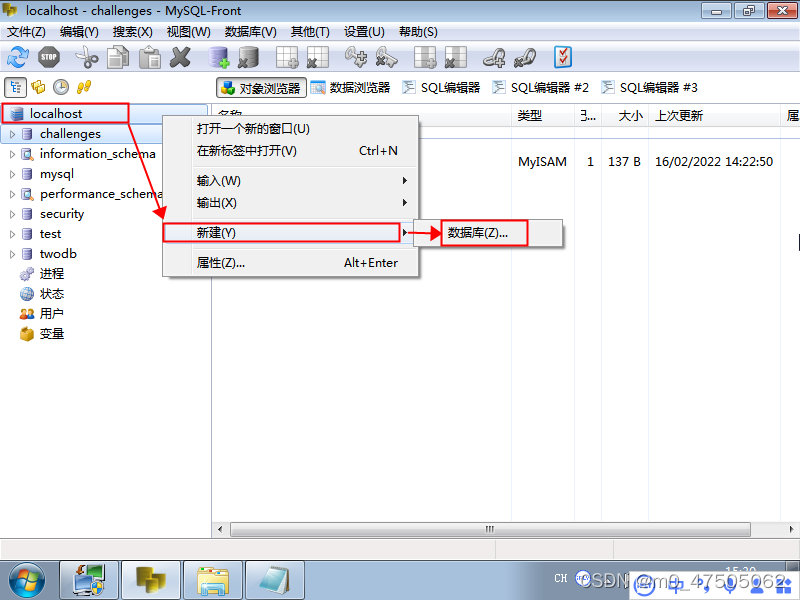Expand the performance_schema node
The image size is (800, 600).
(x=12, y=194)
